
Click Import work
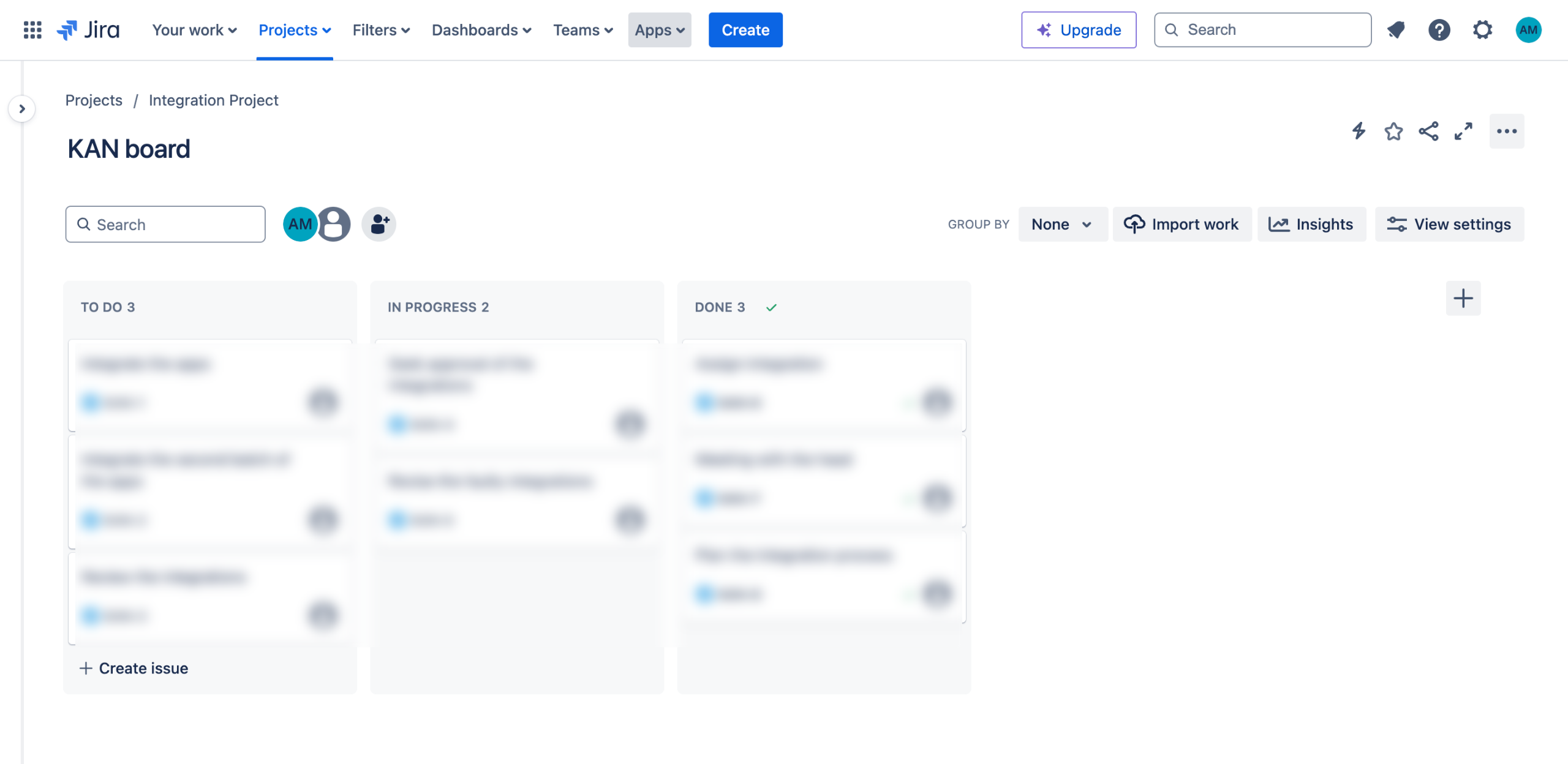coord(1182,224)
